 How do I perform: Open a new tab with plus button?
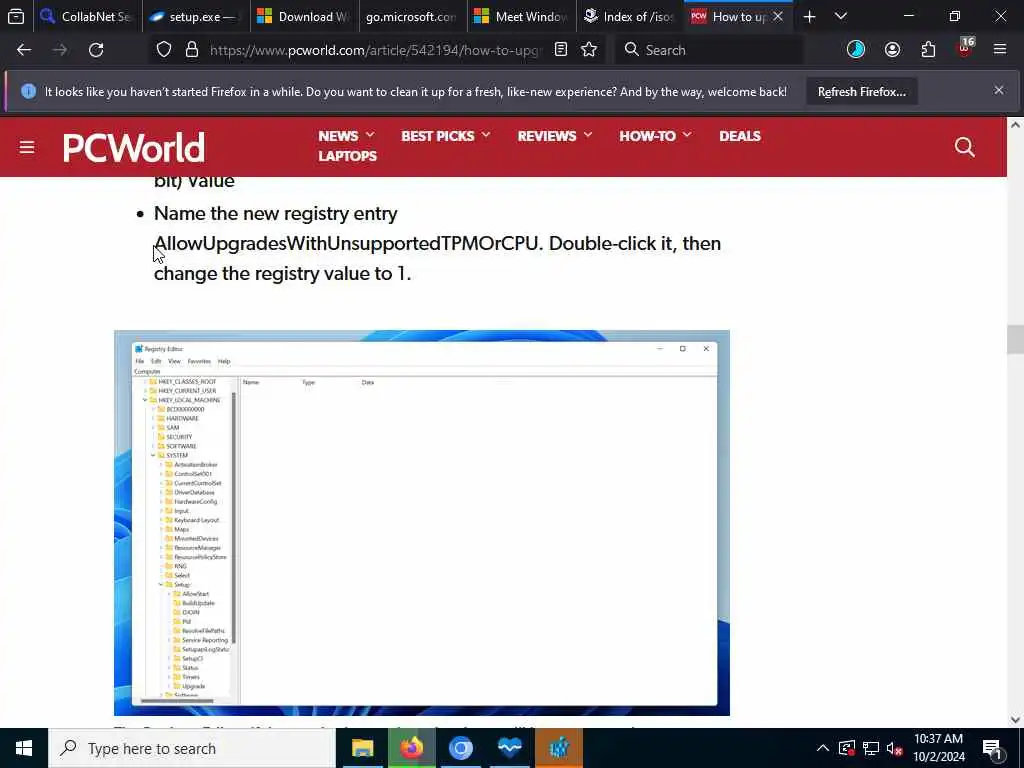809,17
